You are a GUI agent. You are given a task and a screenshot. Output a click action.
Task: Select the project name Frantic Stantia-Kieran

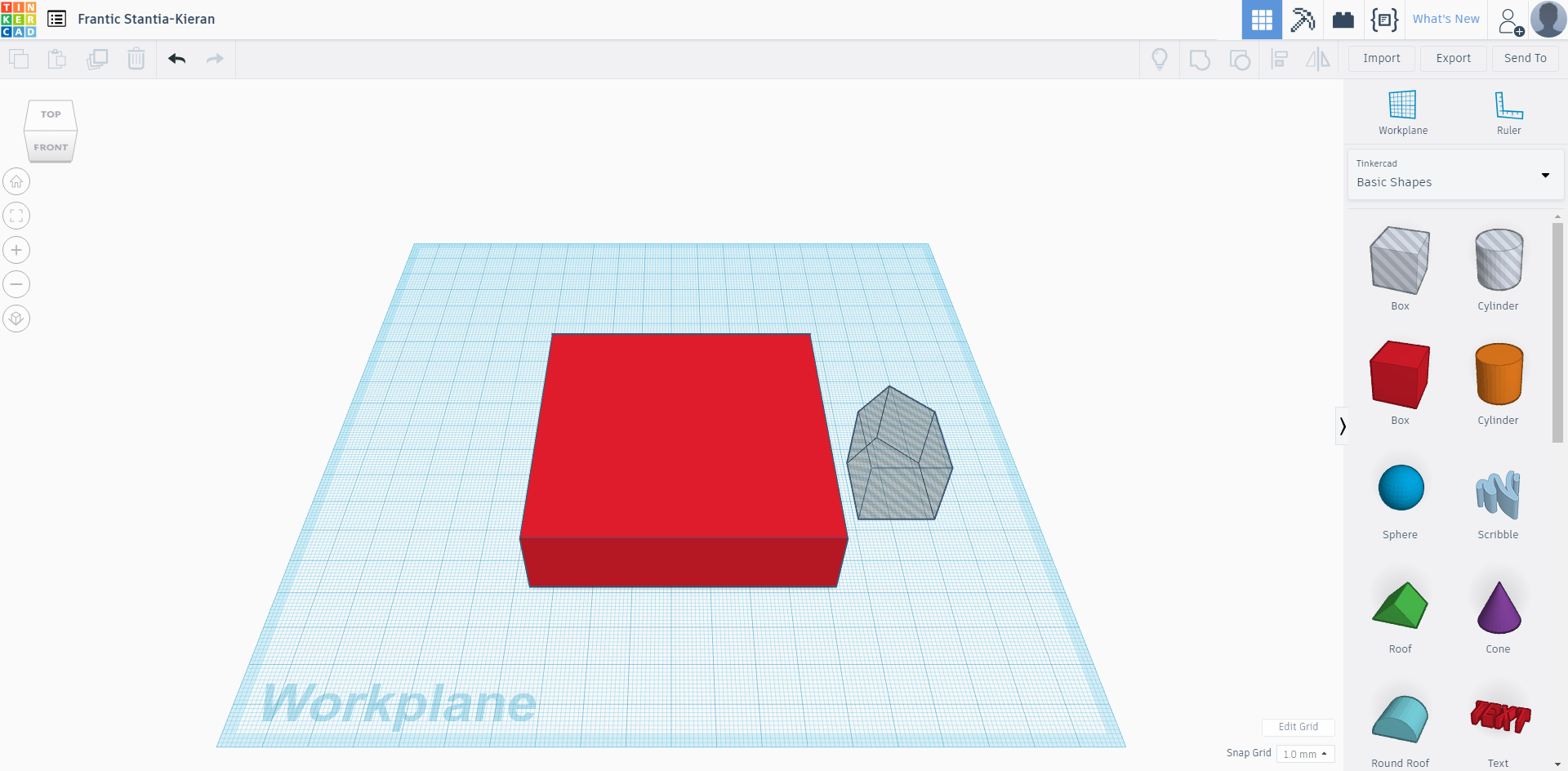click(146, 19)
